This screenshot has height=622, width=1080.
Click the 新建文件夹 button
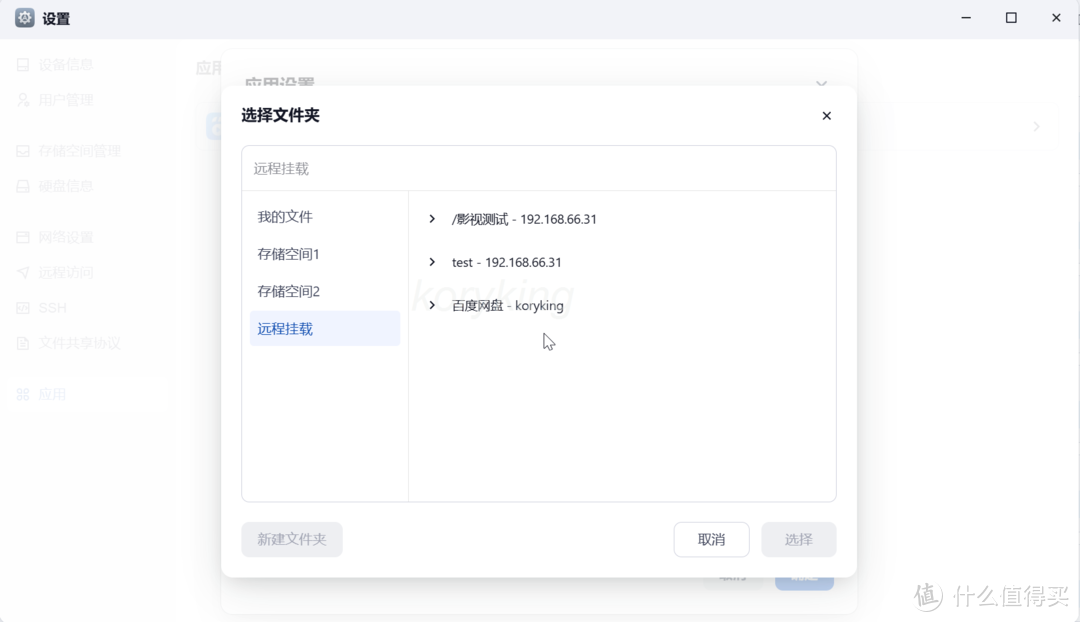point(291,539)
